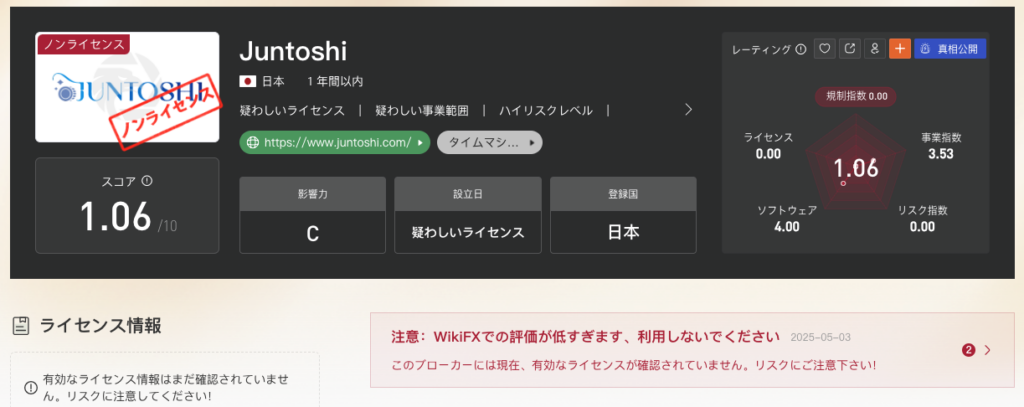1024x407 pixels.
Task: Click the 疑わしいライセンス tag in tag row
Action: [x=293, y=110]
